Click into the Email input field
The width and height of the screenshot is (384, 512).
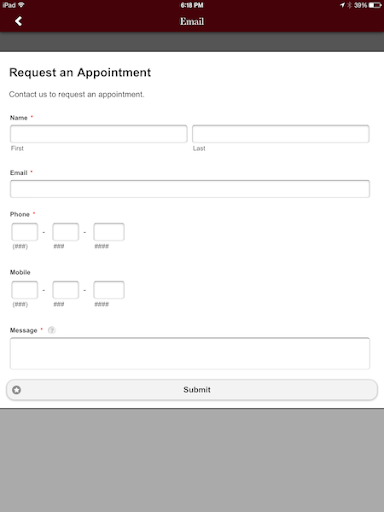pyautogui.click(x=190, y=189)
